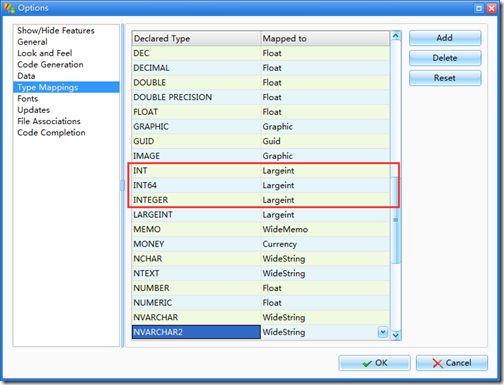Select the NVARCHAR2 declared type cell

coord(196,332)
